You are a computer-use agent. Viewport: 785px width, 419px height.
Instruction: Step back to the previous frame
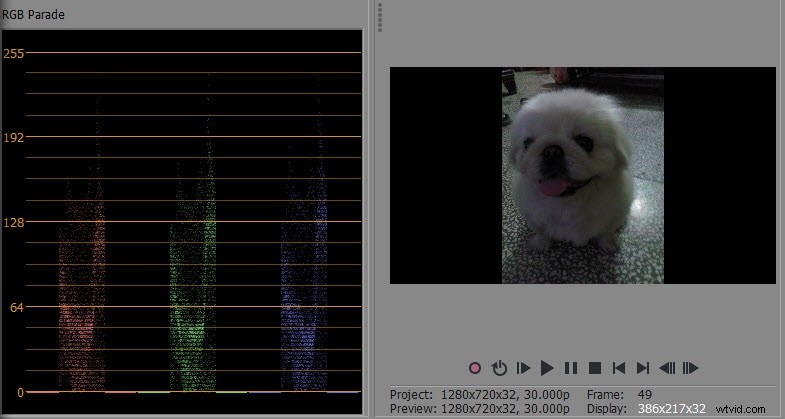tap(667, 368)
